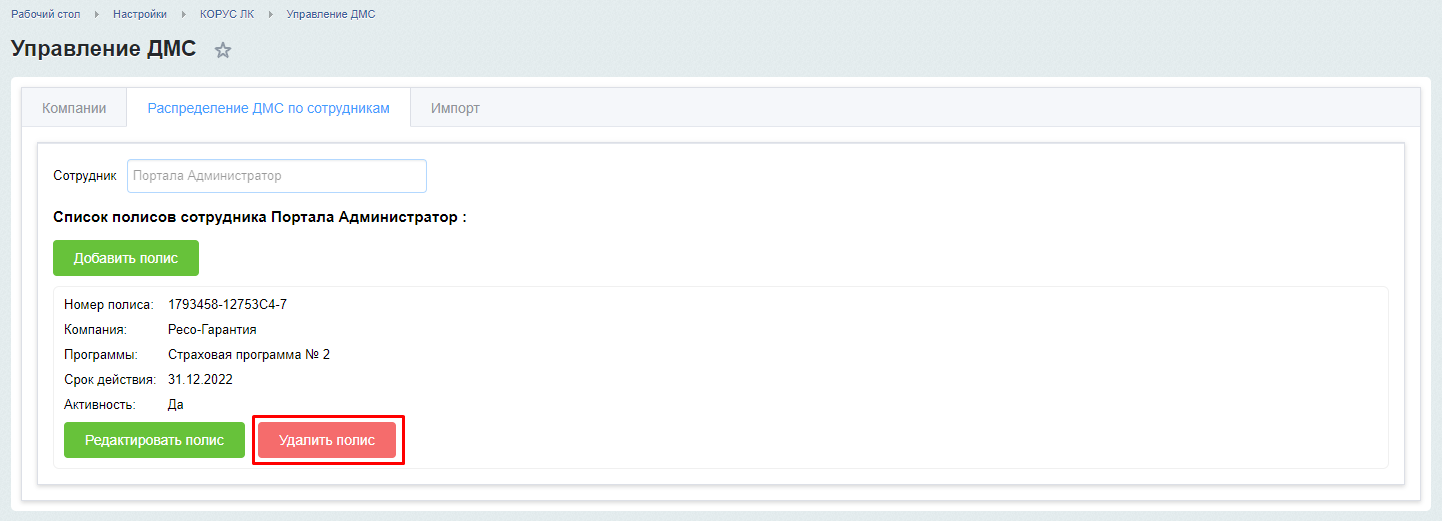Screen dimensions: 1442x521
Task: Open breadcrumb arrow after Рабочий стол
Action: 98,15
